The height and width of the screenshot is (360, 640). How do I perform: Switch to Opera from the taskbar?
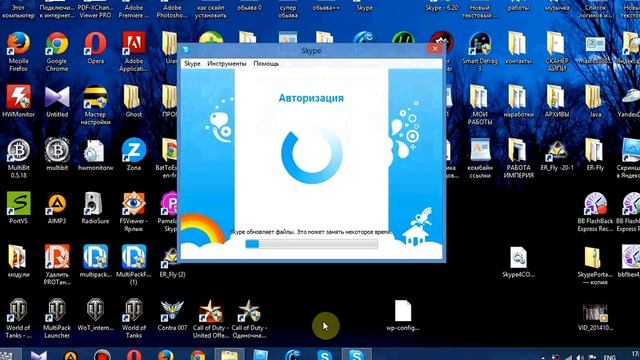pyautogui.click(x=134, y=355)
